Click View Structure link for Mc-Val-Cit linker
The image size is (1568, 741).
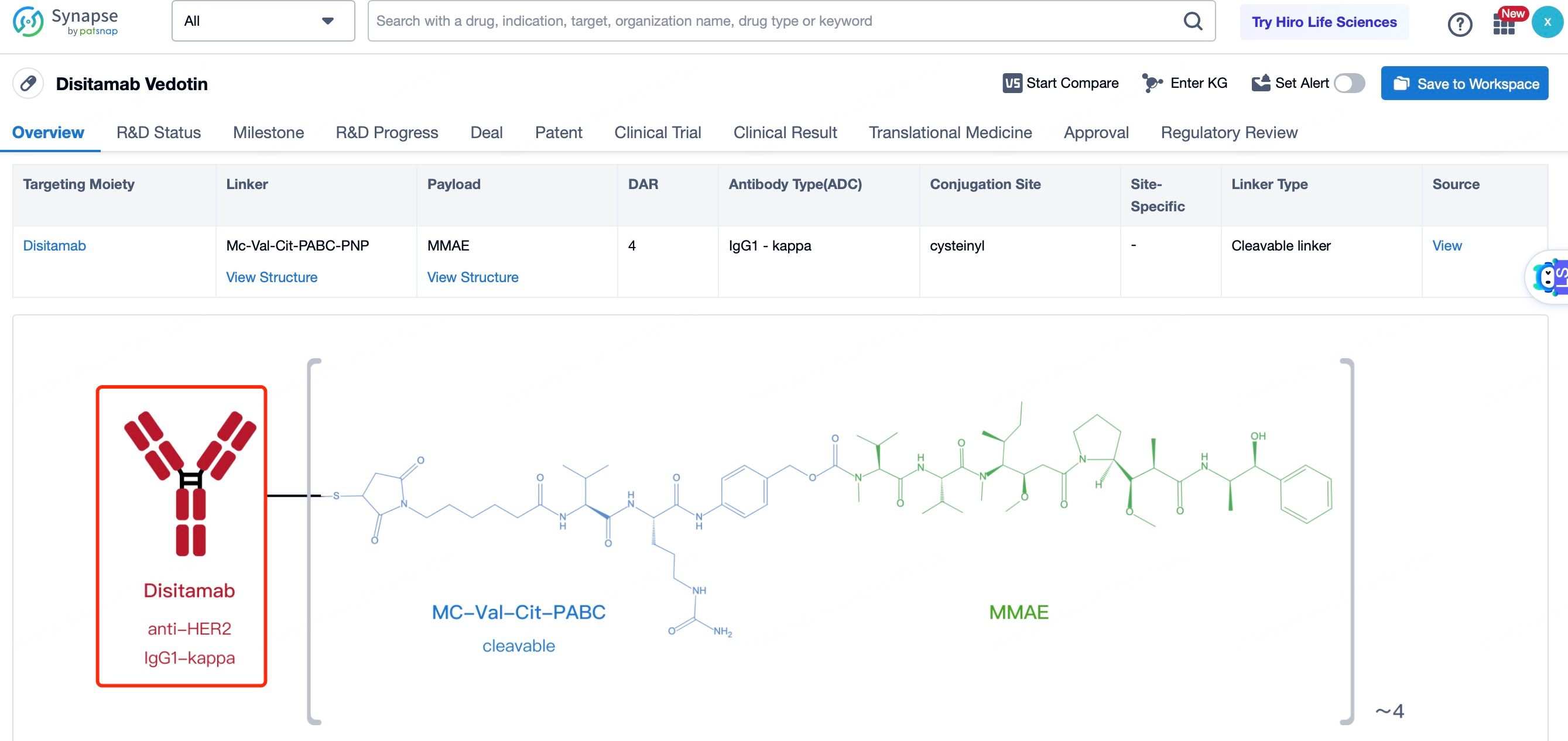[271, 277]
